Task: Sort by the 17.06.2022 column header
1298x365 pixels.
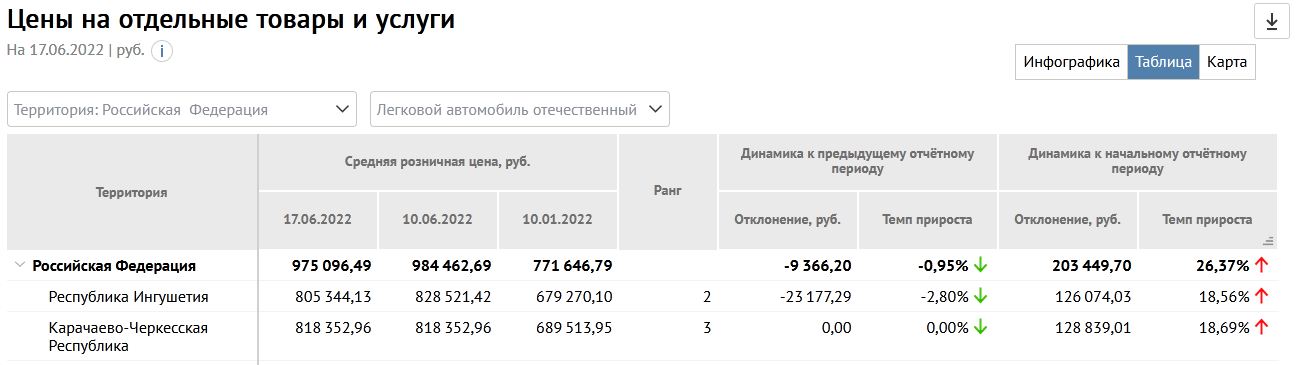Action: (318, 219)
